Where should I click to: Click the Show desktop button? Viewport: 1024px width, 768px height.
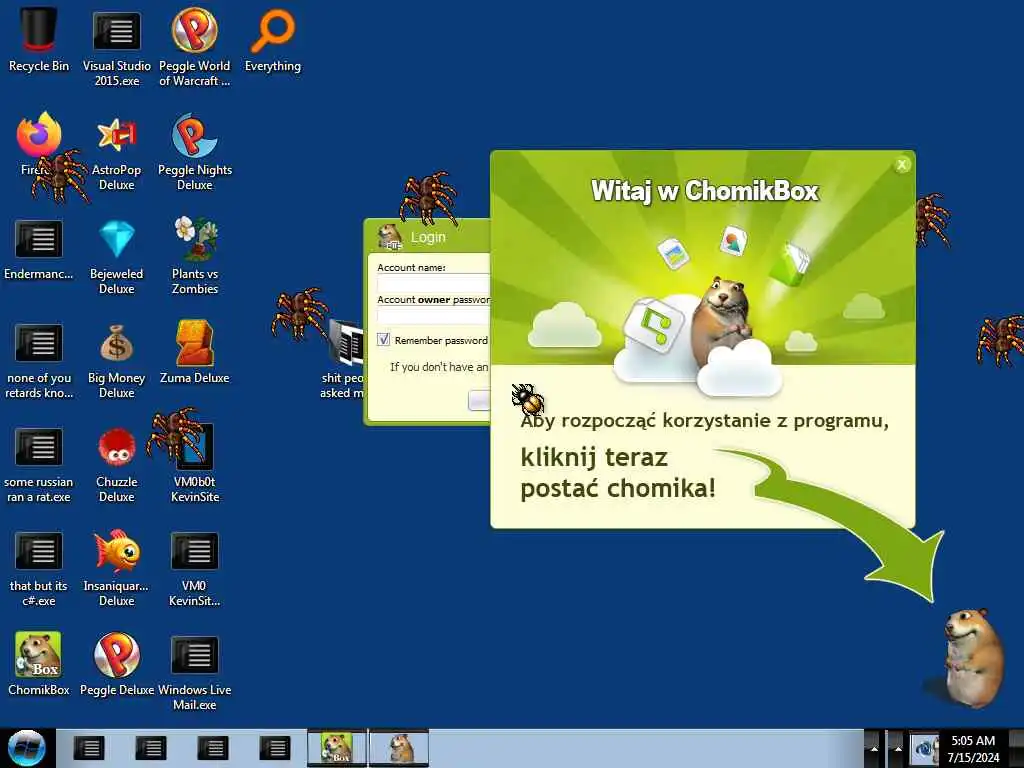1019,748
